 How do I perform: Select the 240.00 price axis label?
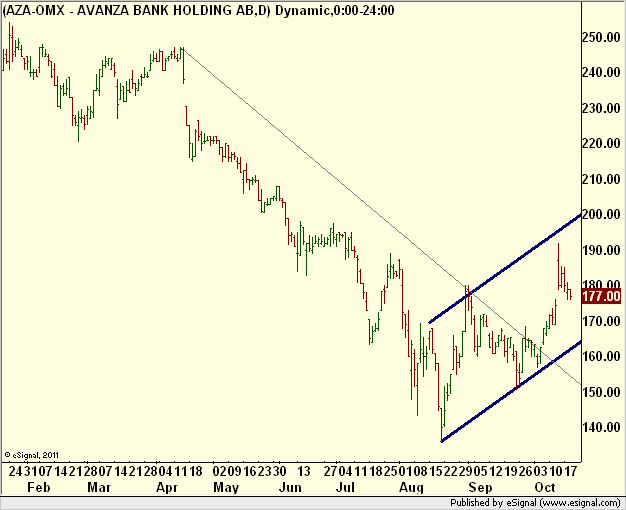[x=601, y=73]
